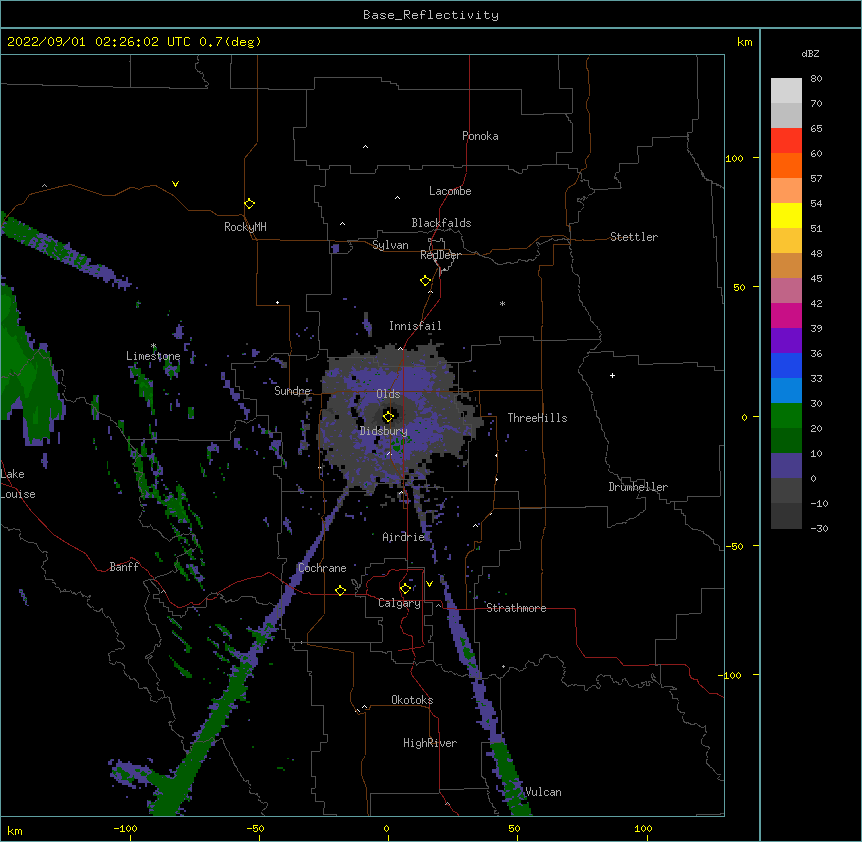Click the Limestone label
The height and width of the screenshot is (842, 862).
[x=153, y=356]
